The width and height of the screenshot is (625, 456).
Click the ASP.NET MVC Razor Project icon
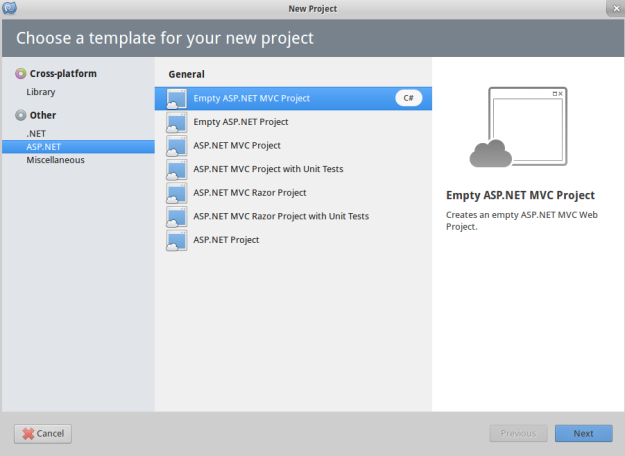175,193
